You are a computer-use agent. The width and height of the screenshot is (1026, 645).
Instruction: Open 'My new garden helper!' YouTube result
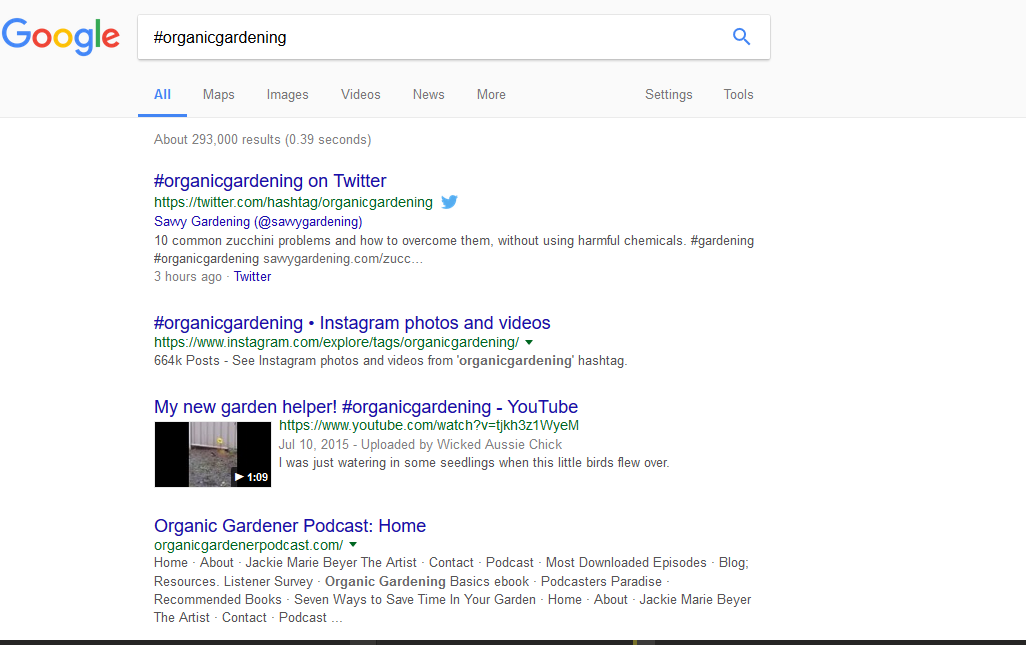366,407
